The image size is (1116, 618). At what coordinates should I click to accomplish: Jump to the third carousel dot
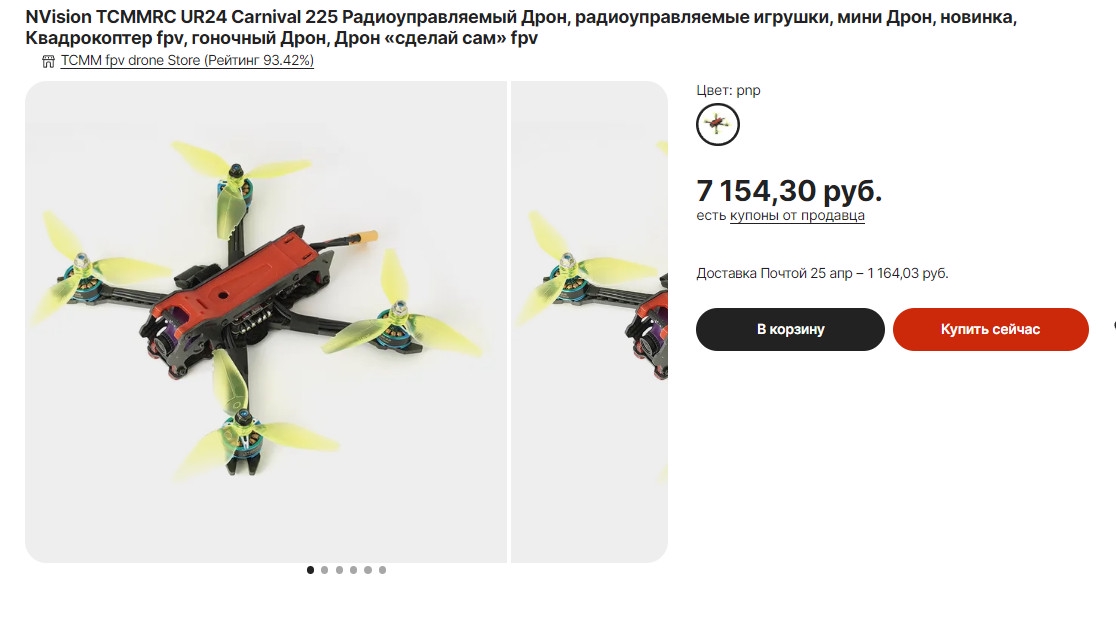coord(339,570)
